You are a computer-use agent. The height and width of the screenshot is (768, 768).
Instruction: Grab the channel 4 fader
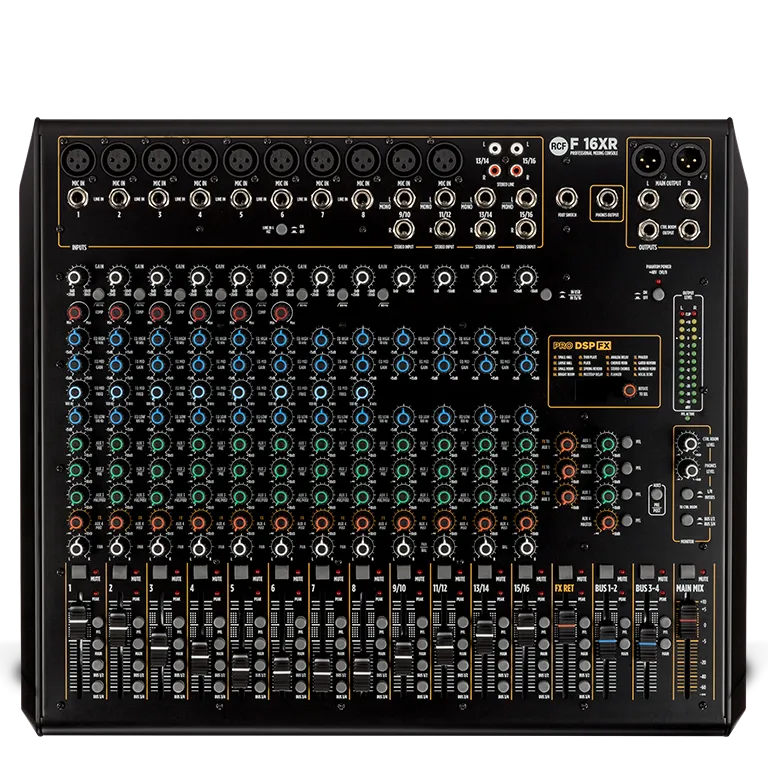pyautogui.click(x=199, y=658)
